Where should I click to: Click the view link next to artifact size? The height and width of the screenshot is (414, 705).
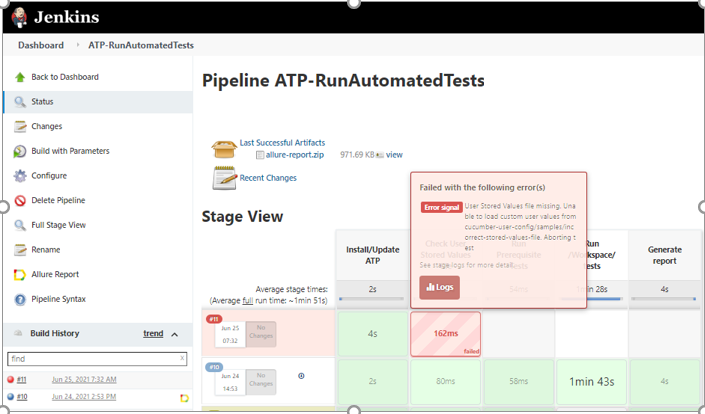pyautogui.click(x=394, y=155)
